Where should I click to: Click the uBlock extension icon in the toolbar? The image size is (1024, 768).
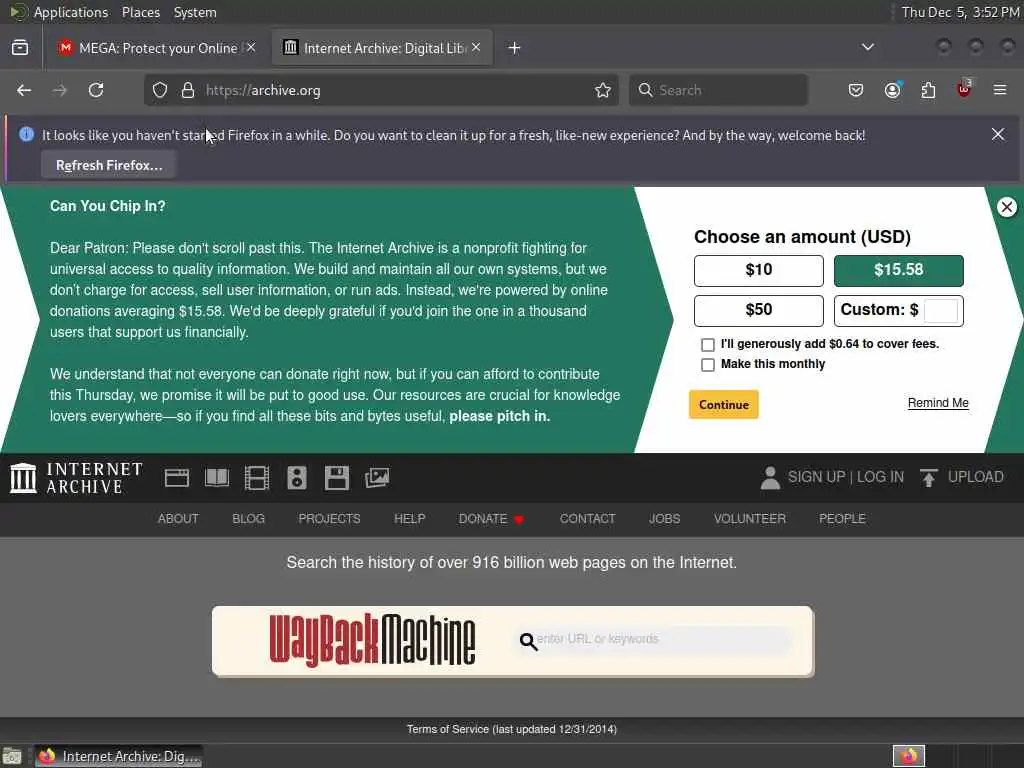point(964,89)
